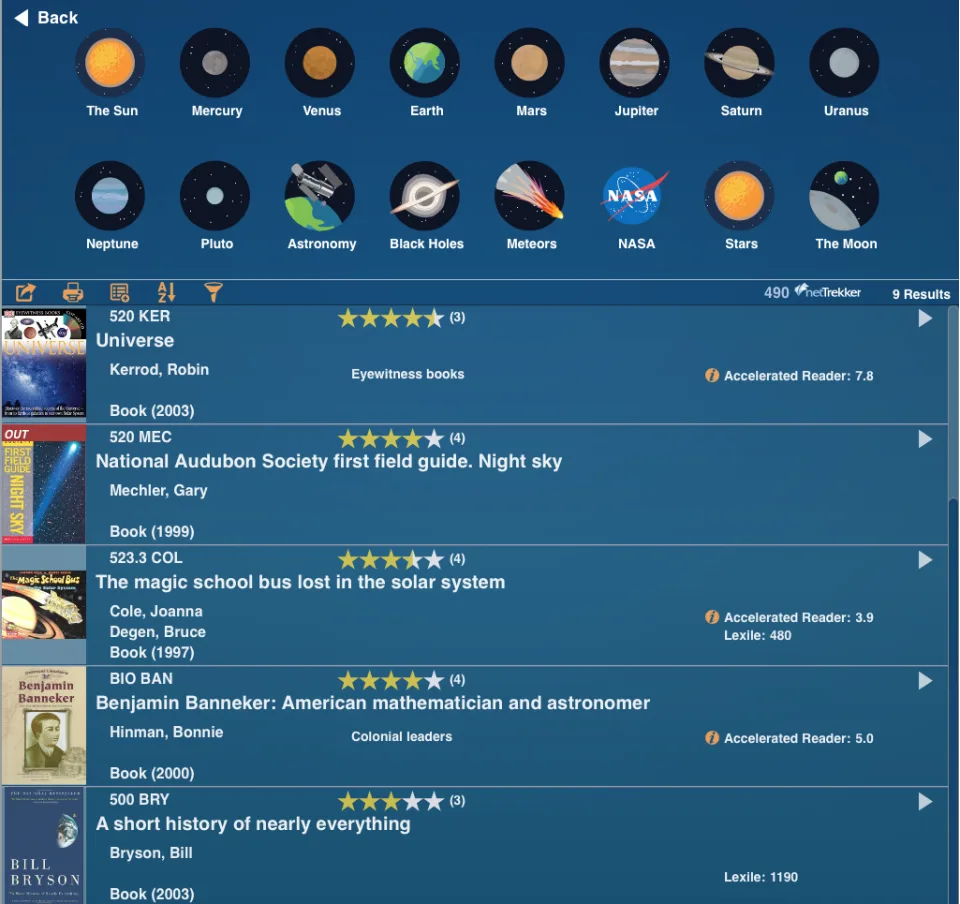960x904 pixels.
Task: Select author Bryson, Bill
Action: [x=151, y=853]
